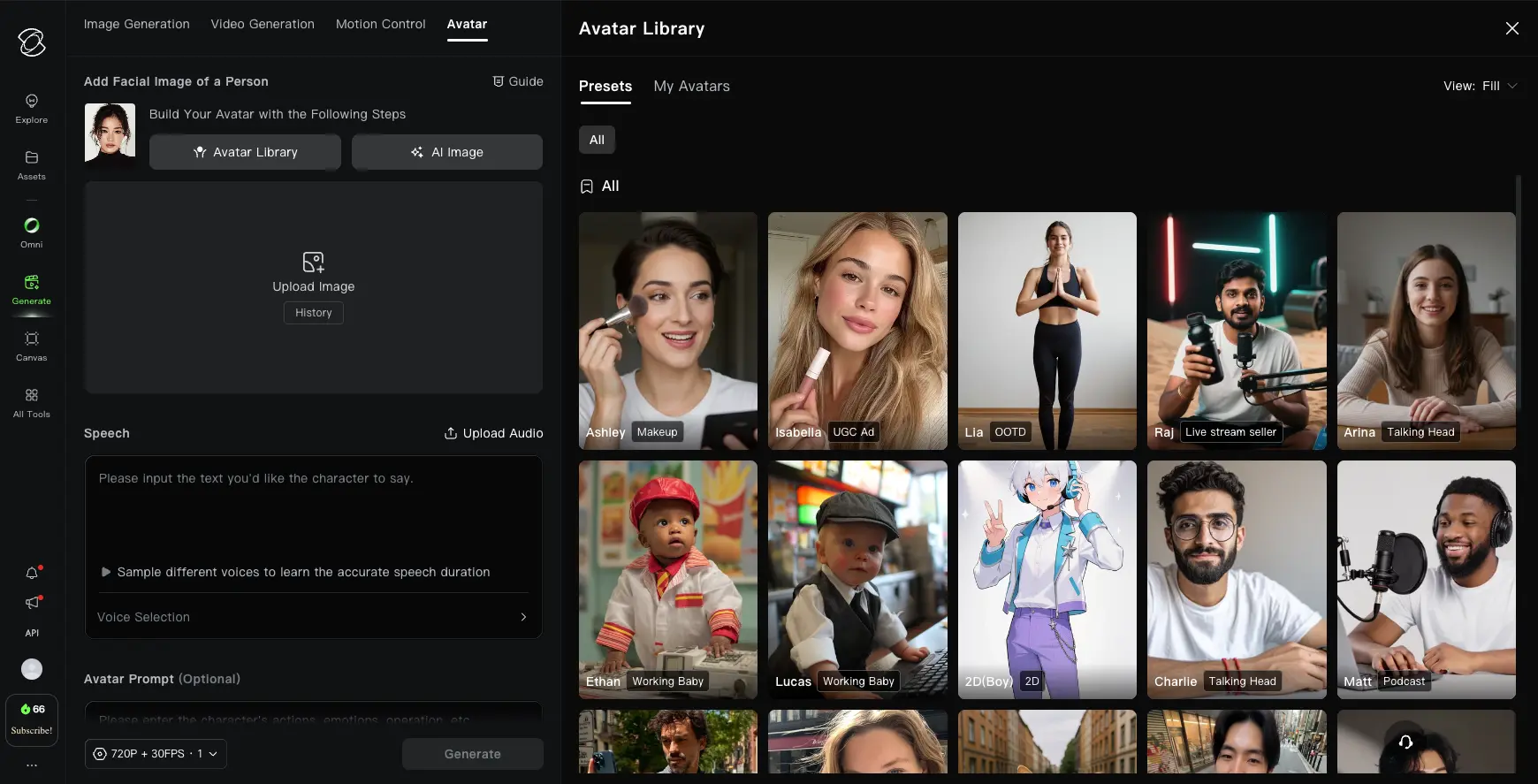Select the Lia OOTD avatar
The height and width of the screenshot is (784, 1538).
(x=1047, y=331)
